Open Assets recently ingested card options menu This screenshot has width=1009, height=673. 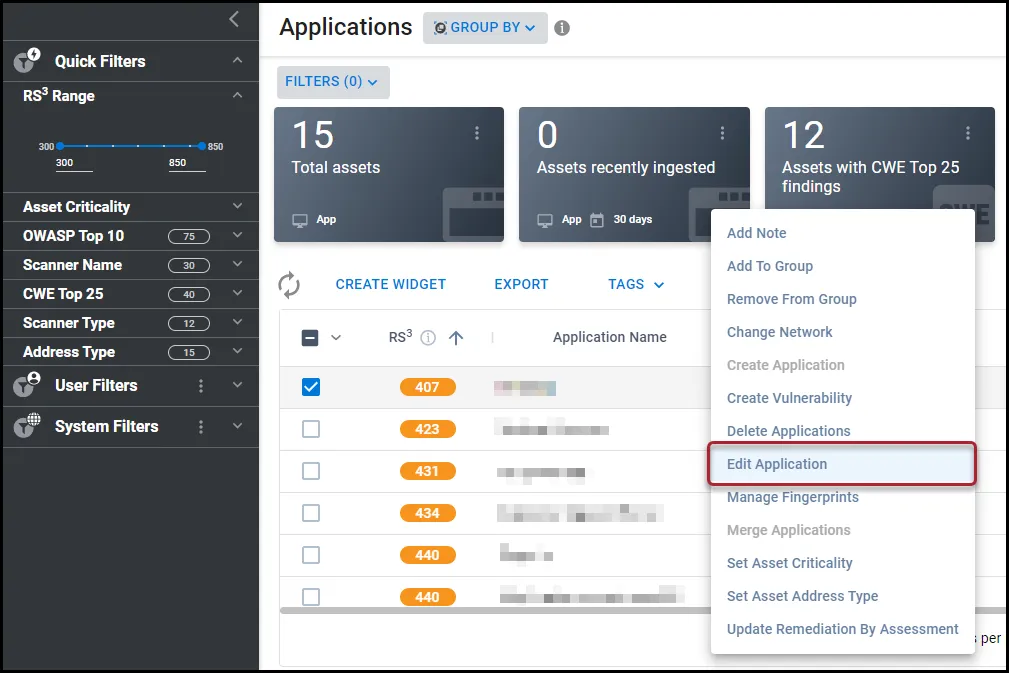point(722,133)
